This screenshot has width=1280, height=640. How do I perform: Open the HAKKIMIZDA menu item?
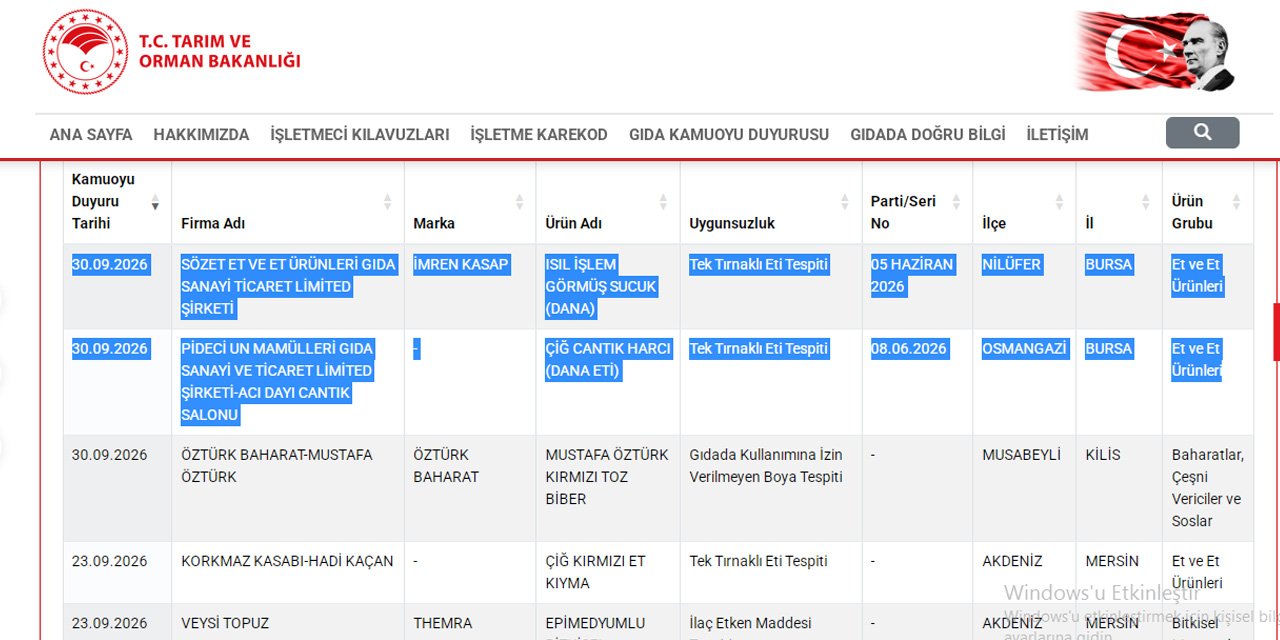pos(201,134)
